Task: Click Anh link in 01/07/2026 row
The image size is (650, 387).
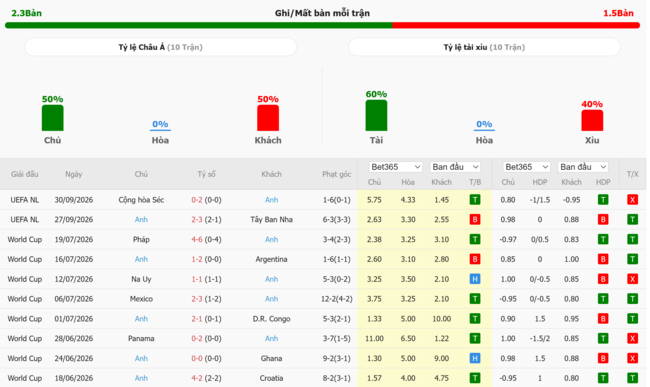Action: coord(141,319)
